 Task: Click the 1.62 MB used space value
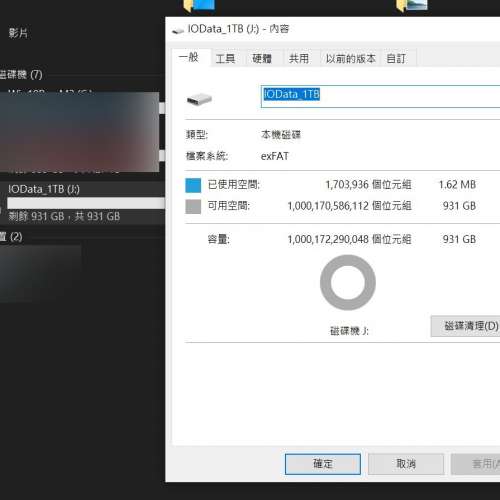[457, 185]
